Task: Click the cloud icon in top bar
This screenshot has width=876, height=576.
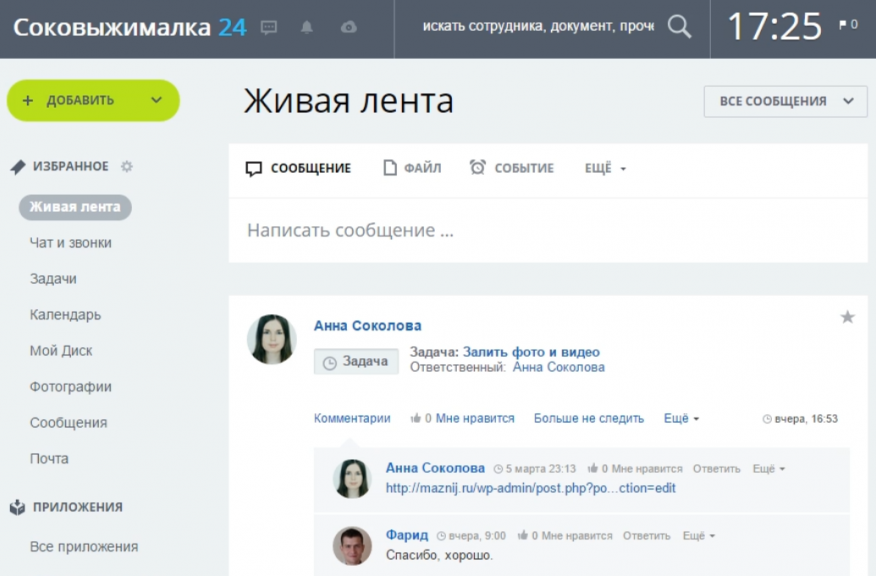Action: click(348, 27)
